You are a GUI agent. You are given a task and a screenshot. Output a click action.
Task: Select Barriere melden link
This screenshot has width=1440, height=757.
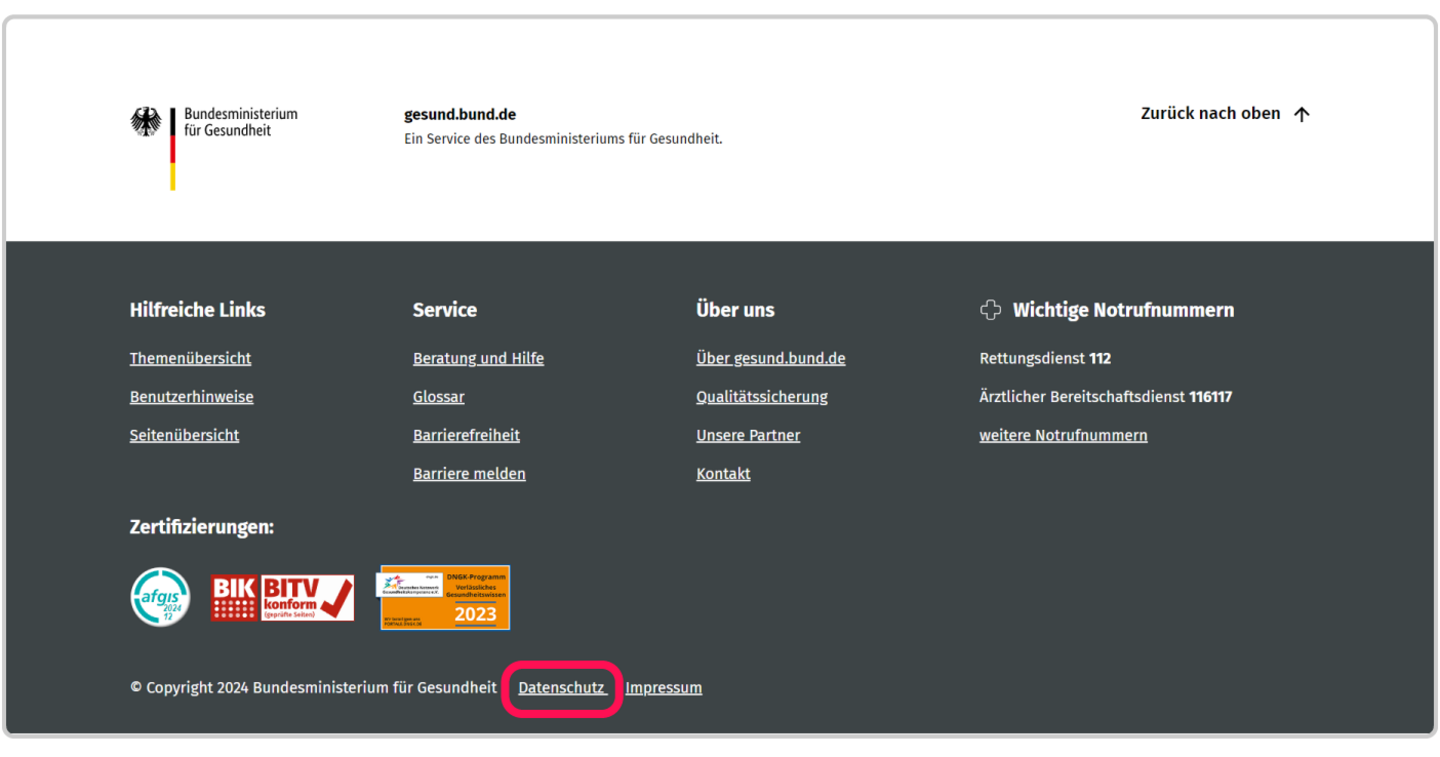coord(469,474)
